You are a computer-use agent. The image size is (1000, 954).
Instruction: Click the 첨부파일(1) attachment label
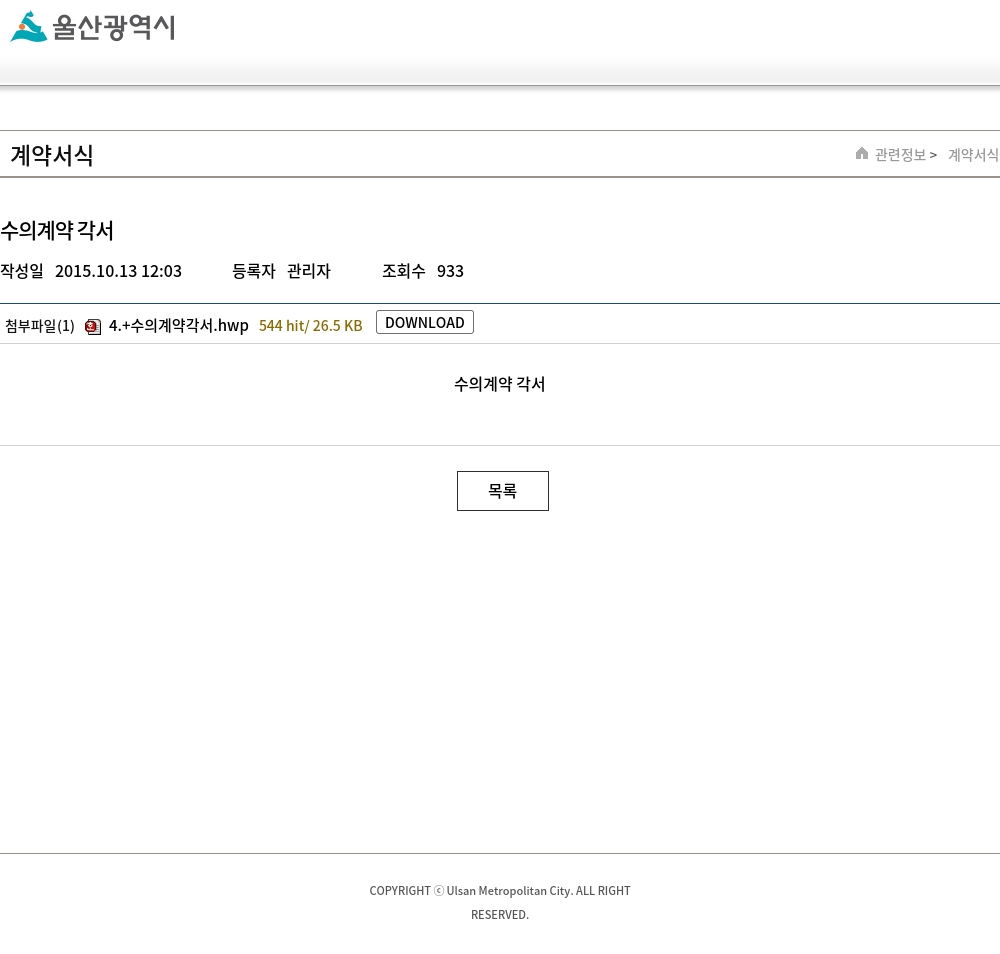pyautogui.click(x=40, y=326)
